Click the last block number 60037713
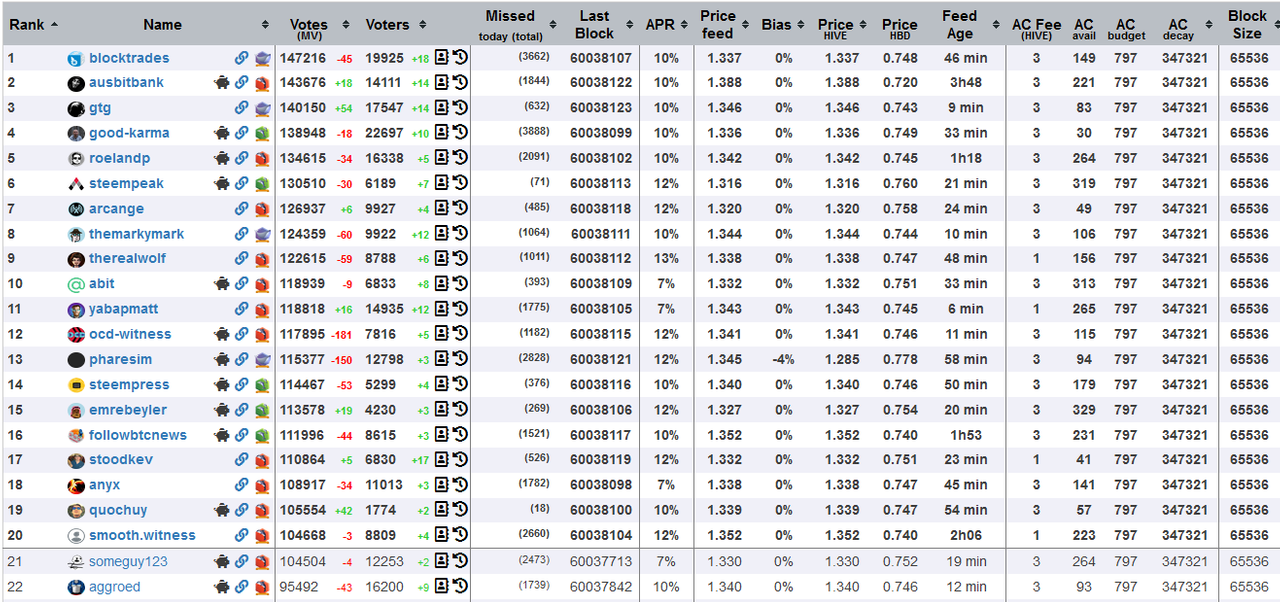This screenshot has height=602, width=1280. click(601, 562)
